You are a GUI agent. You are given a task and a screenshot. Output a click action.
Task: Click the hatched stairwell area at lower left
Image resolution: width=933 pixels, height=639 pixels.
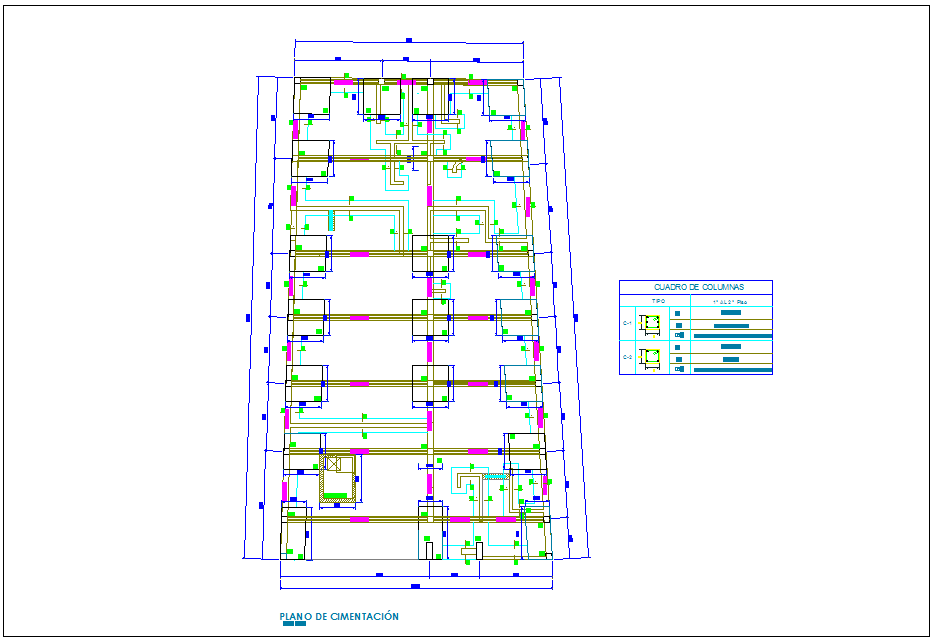337,477
